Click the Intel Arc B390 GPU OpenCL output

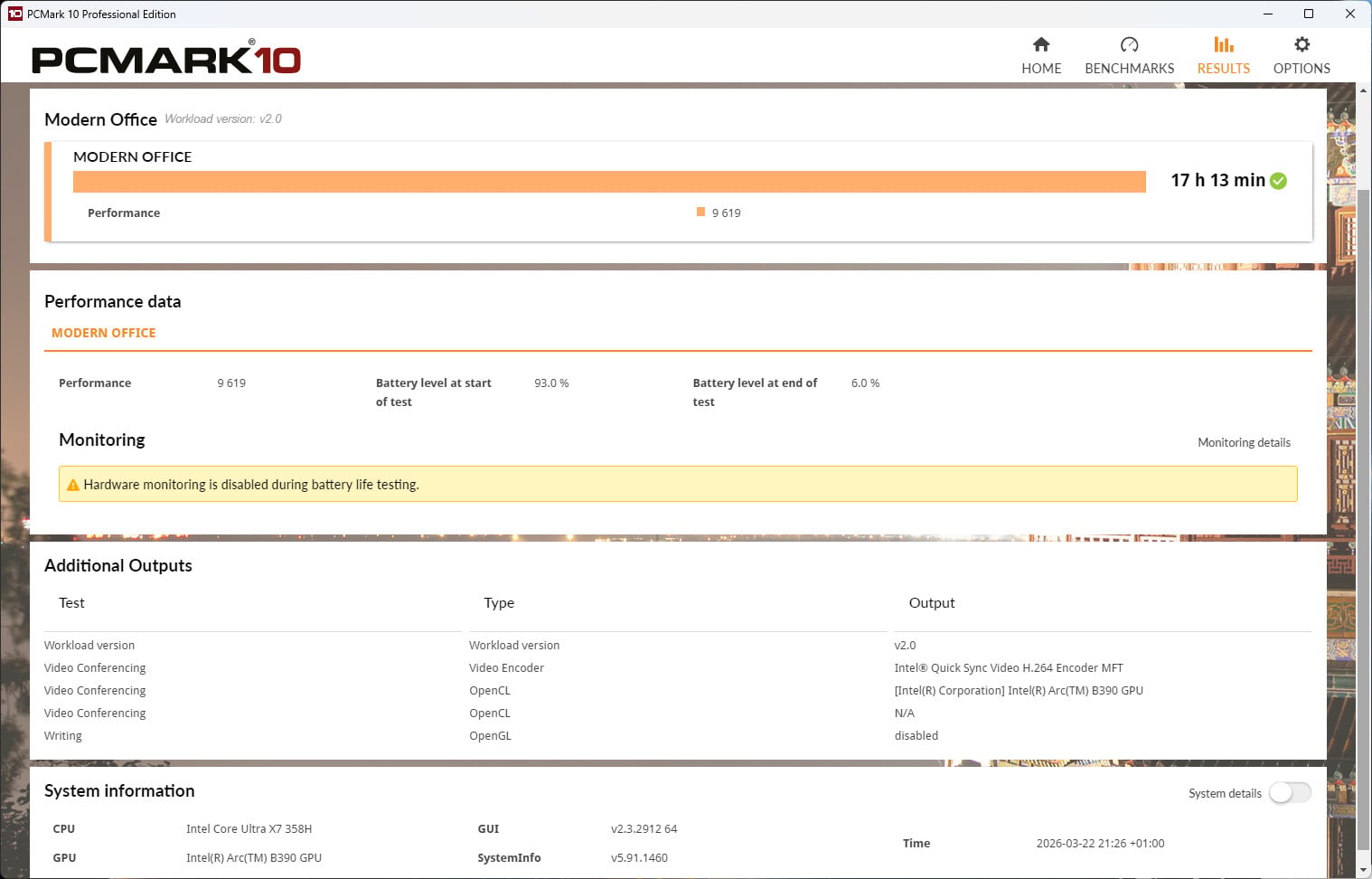1019,691
